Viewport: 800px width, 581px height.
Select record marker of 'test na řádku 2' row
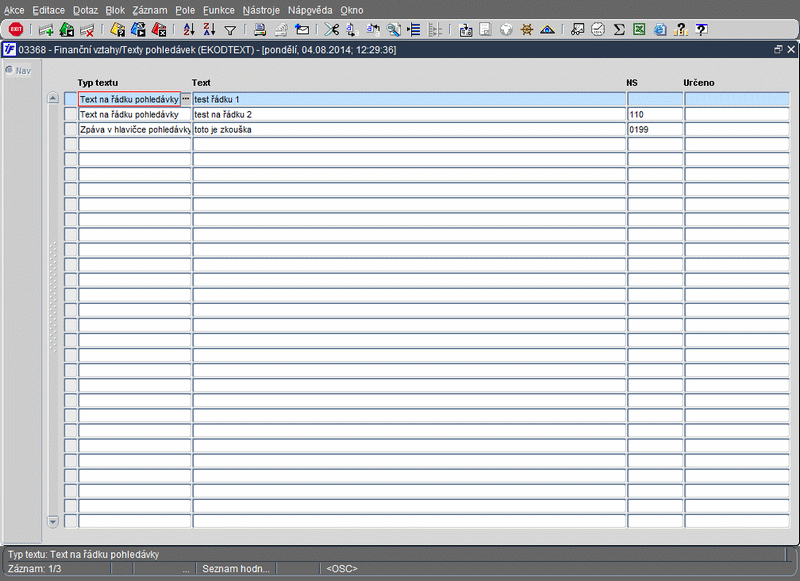point(70,114)
